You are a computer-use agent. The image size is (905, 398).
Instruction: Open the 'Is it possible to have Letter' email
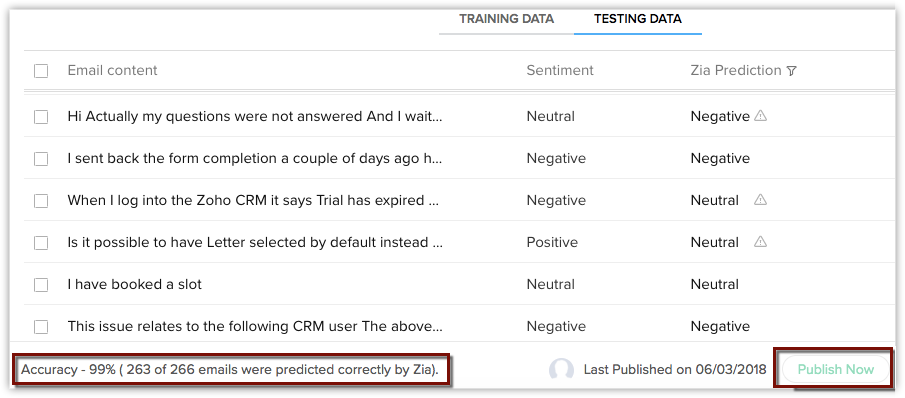click(255, 242)
